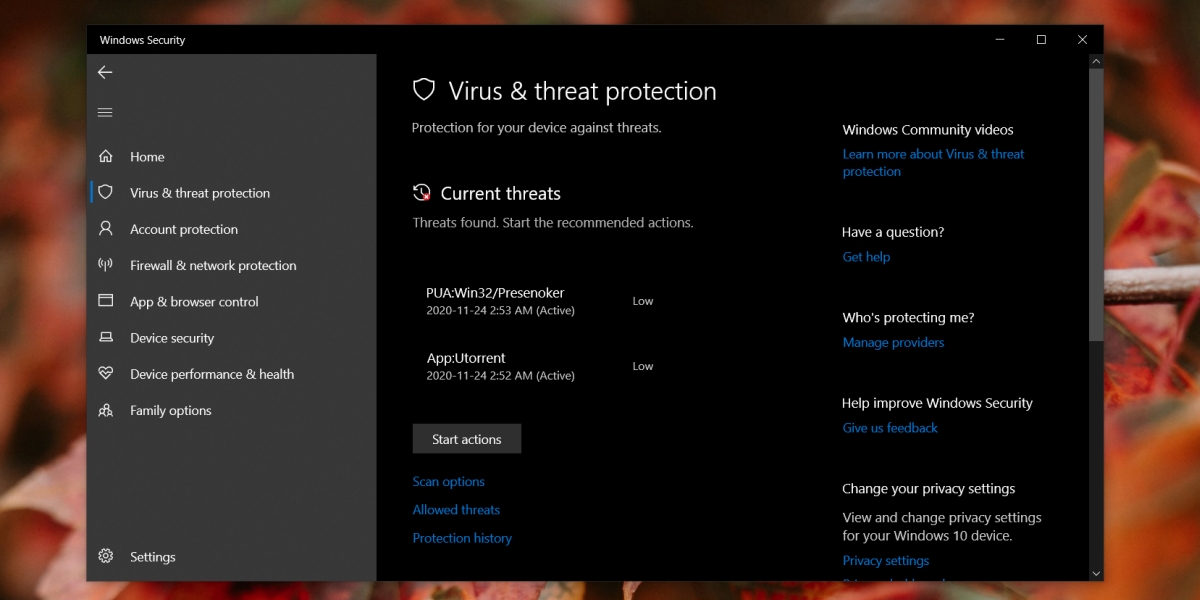Open Protection history link
Viewport: 1200px width, 600px height.
[x=462, y=538]
